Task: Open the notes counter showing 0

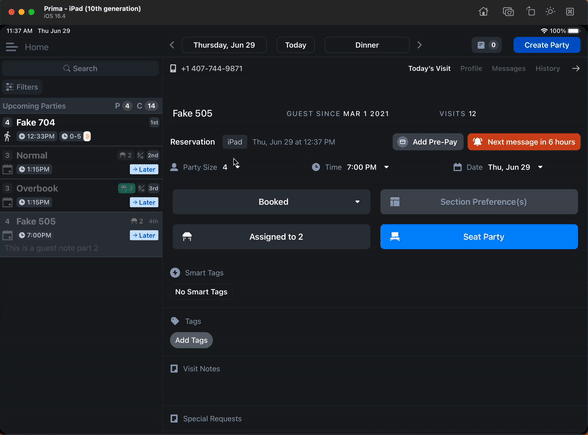Action: coord(487,45)
